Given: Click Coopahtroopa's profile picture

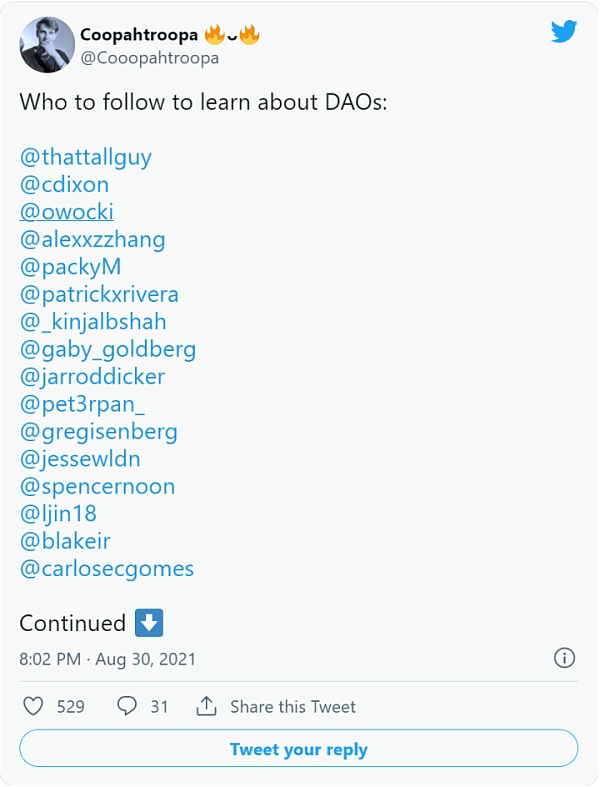Looking at the screenshot, I should (47, 44).
